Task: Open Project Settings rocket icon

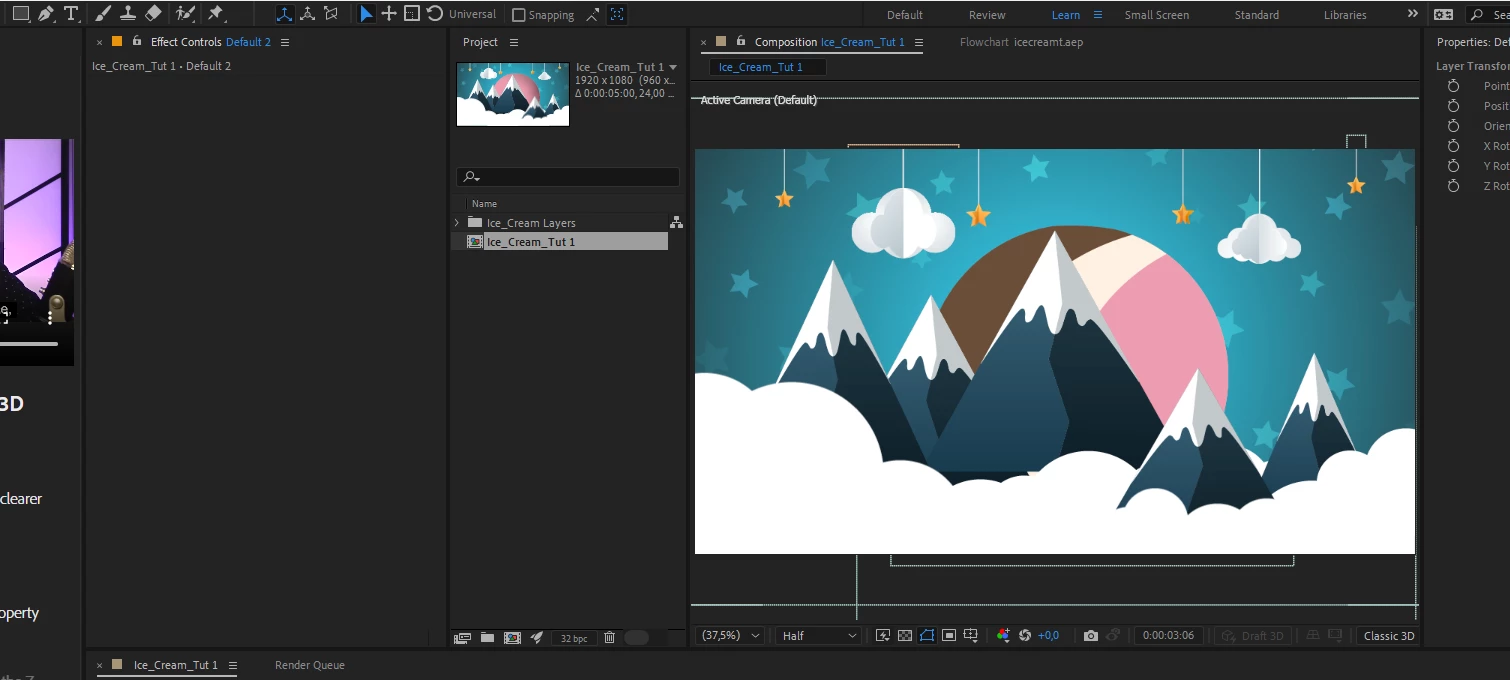Action: (x=537, y=637)
